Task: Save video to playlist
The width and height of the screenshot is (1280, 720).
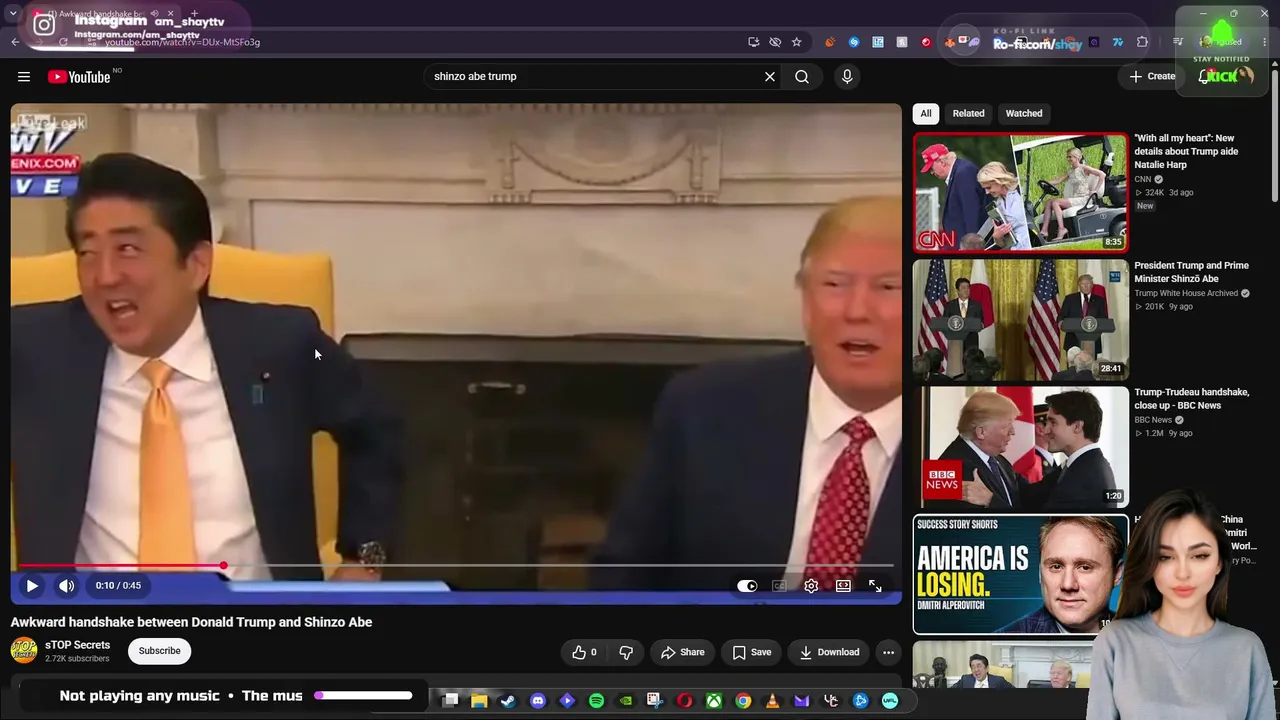Action: pyautogui.click(x=751, y=652)
